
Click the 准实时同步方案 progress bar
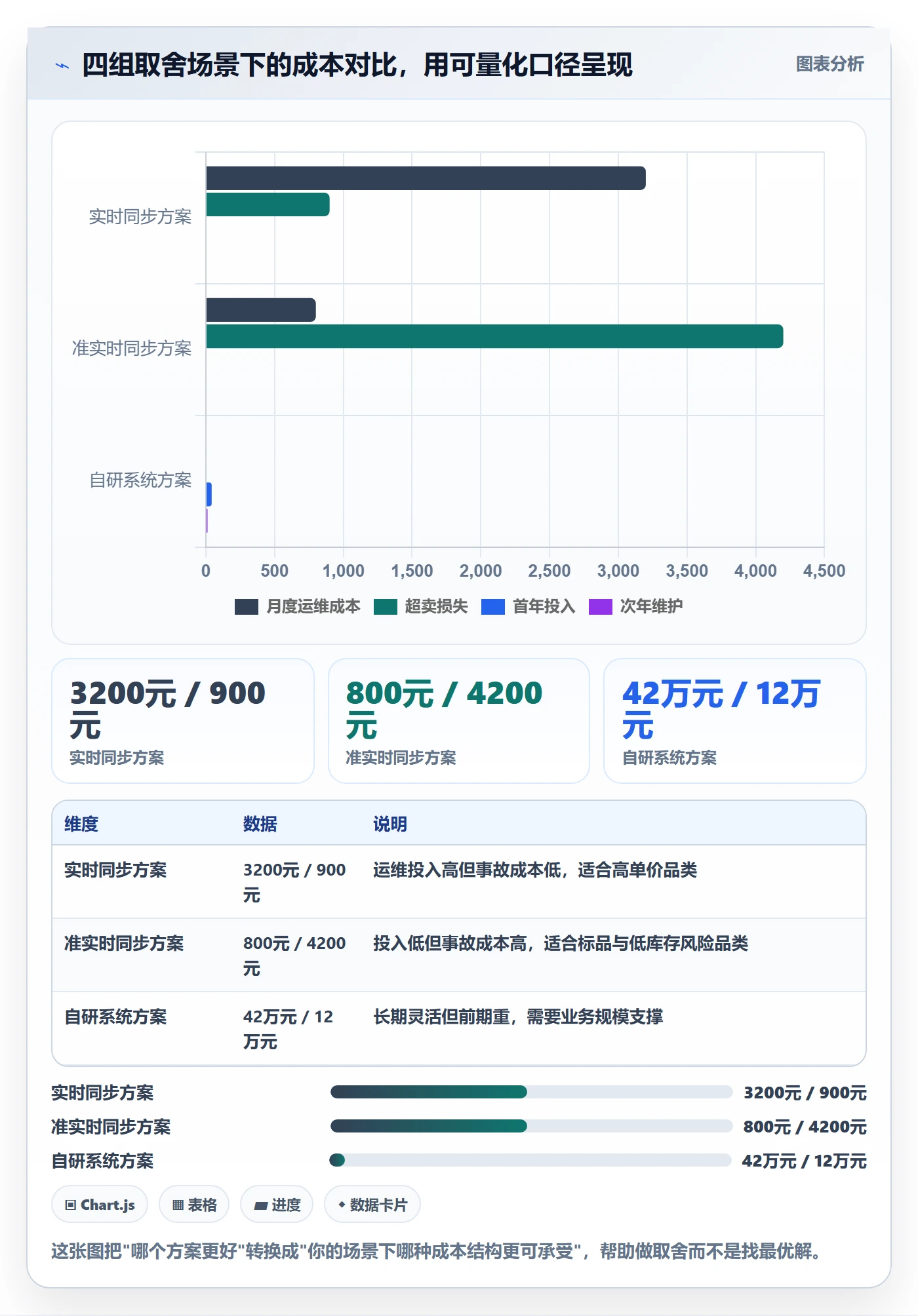click(531, 1126)
